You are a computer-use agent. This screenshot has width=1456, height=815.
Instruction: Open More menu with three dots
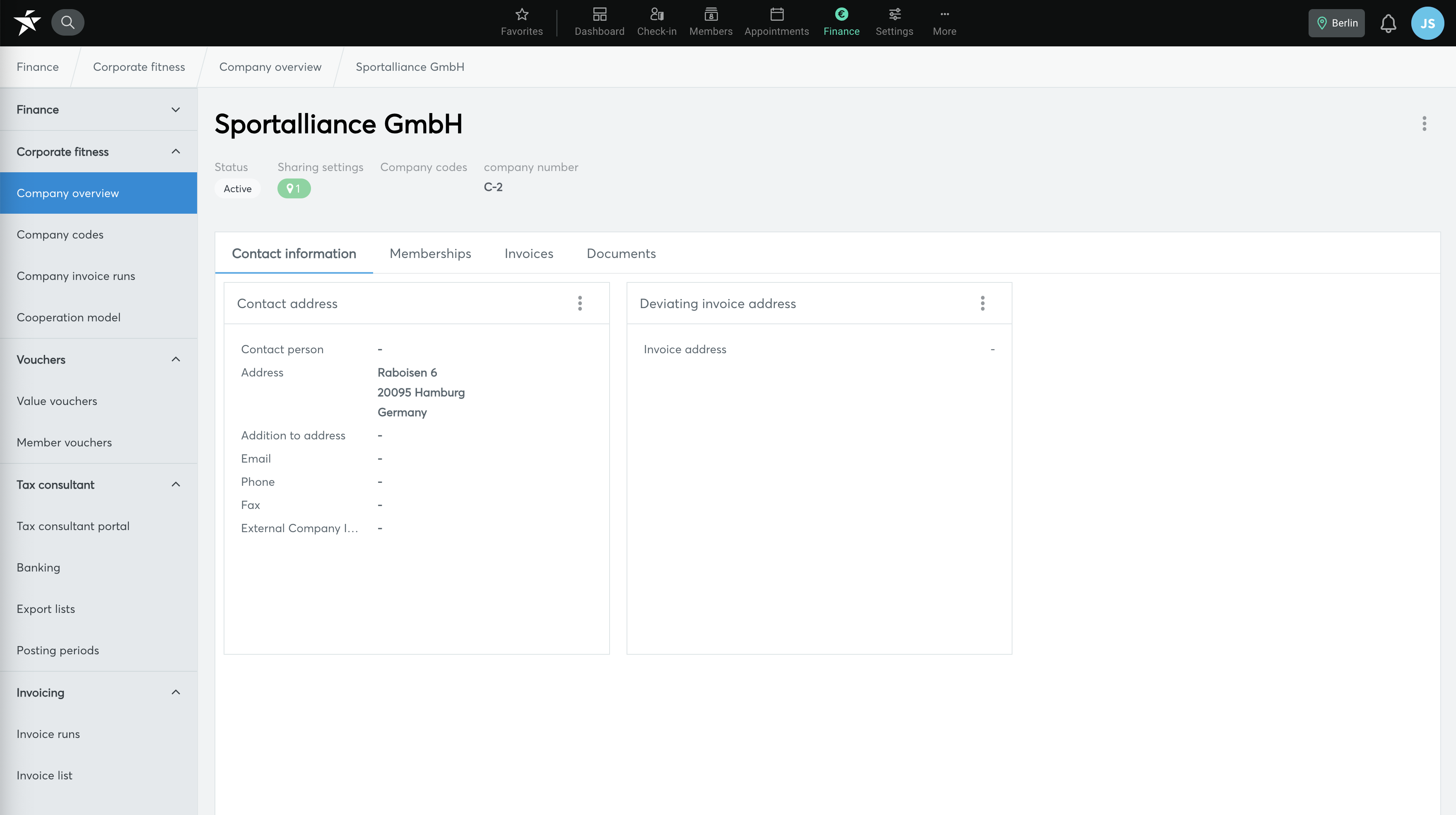pos(944,23)
